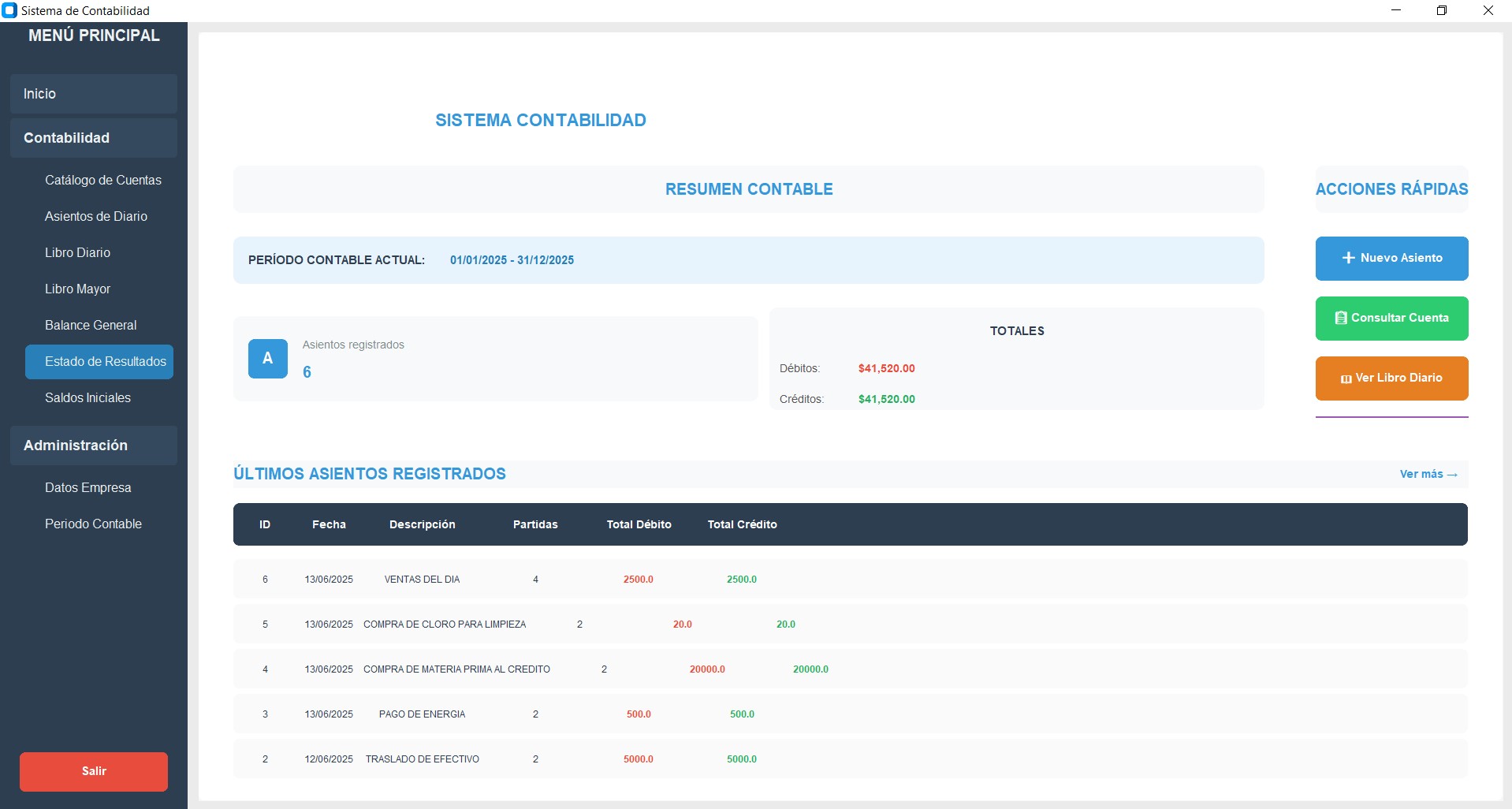This screenshot has height=809, width=1512.
Task: Click the book icon on Ver Libro Diario
Action: click(1347, 378)
